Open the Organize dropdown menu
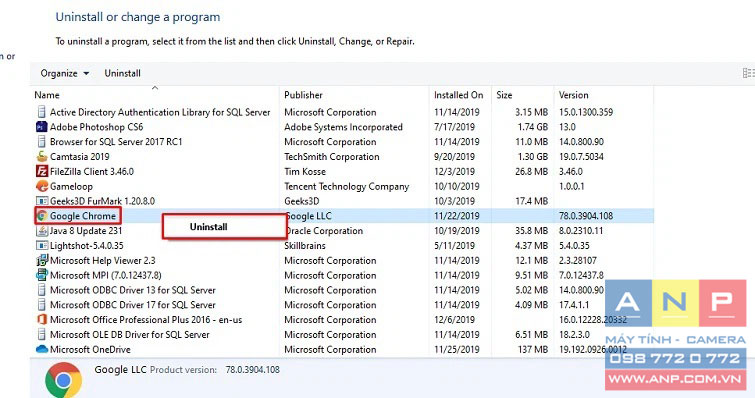This screenshot has width=755, height=398. (65, 73)
